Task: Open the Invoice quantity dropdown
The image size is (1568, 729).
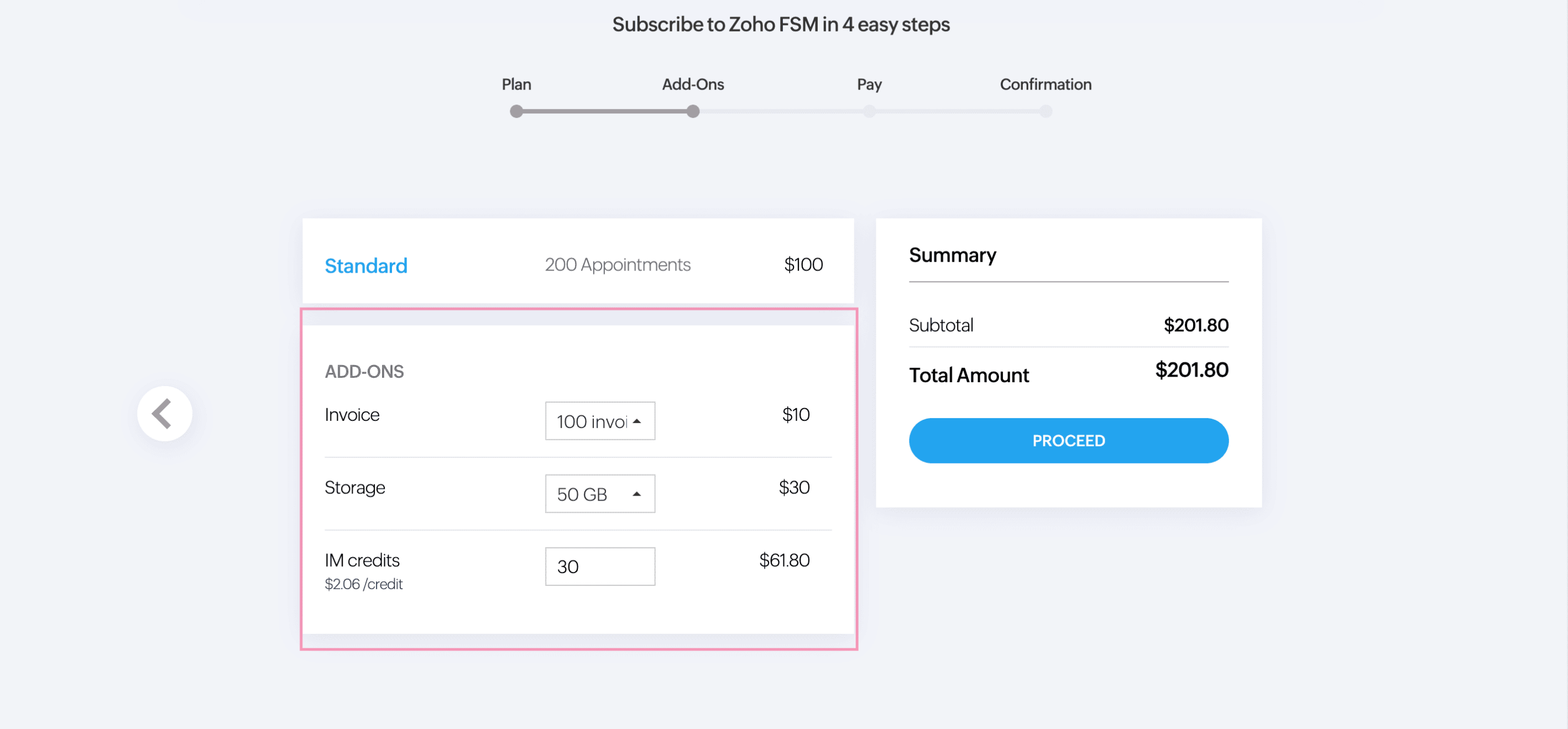Action: pyautogui.click(x=599, y=421)
